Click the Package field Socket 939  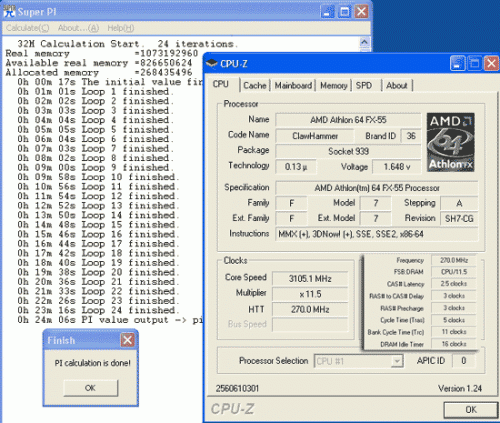(348, 151)
